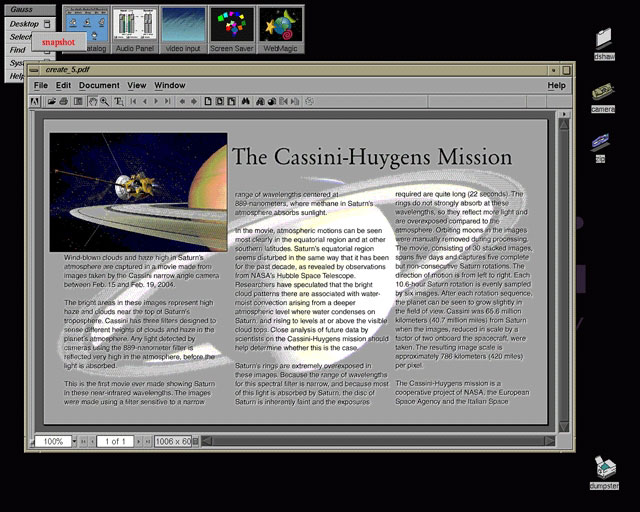This screenshot has height=512, width=640.
Task: Click the Gauss toolchest title
Action: [29, 9]
